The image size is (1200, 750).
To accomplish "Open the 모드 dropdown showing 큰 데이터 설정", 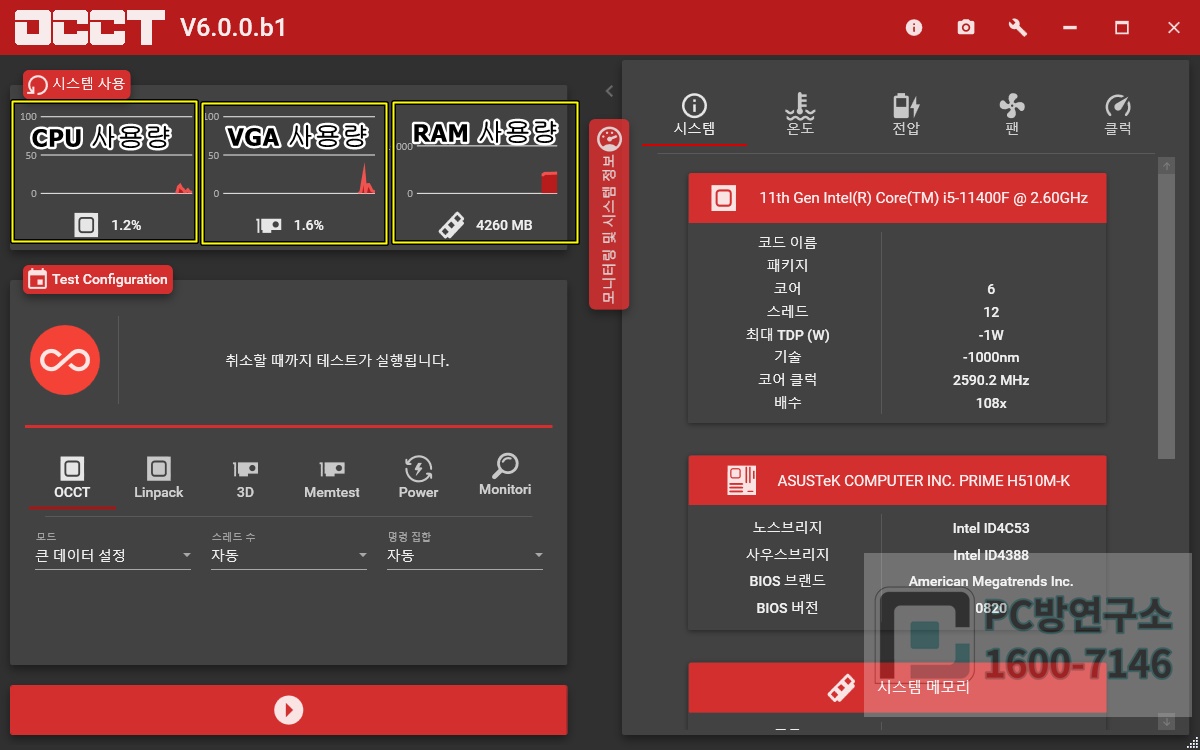I will point(113,555).
